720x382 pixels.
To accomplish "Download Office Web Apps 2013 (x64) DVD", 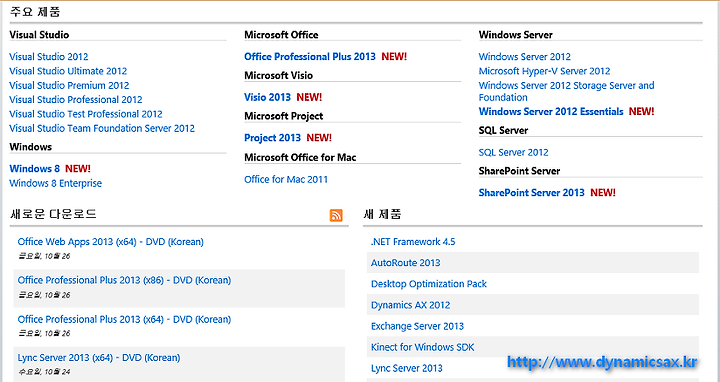I will pos(111,242).
